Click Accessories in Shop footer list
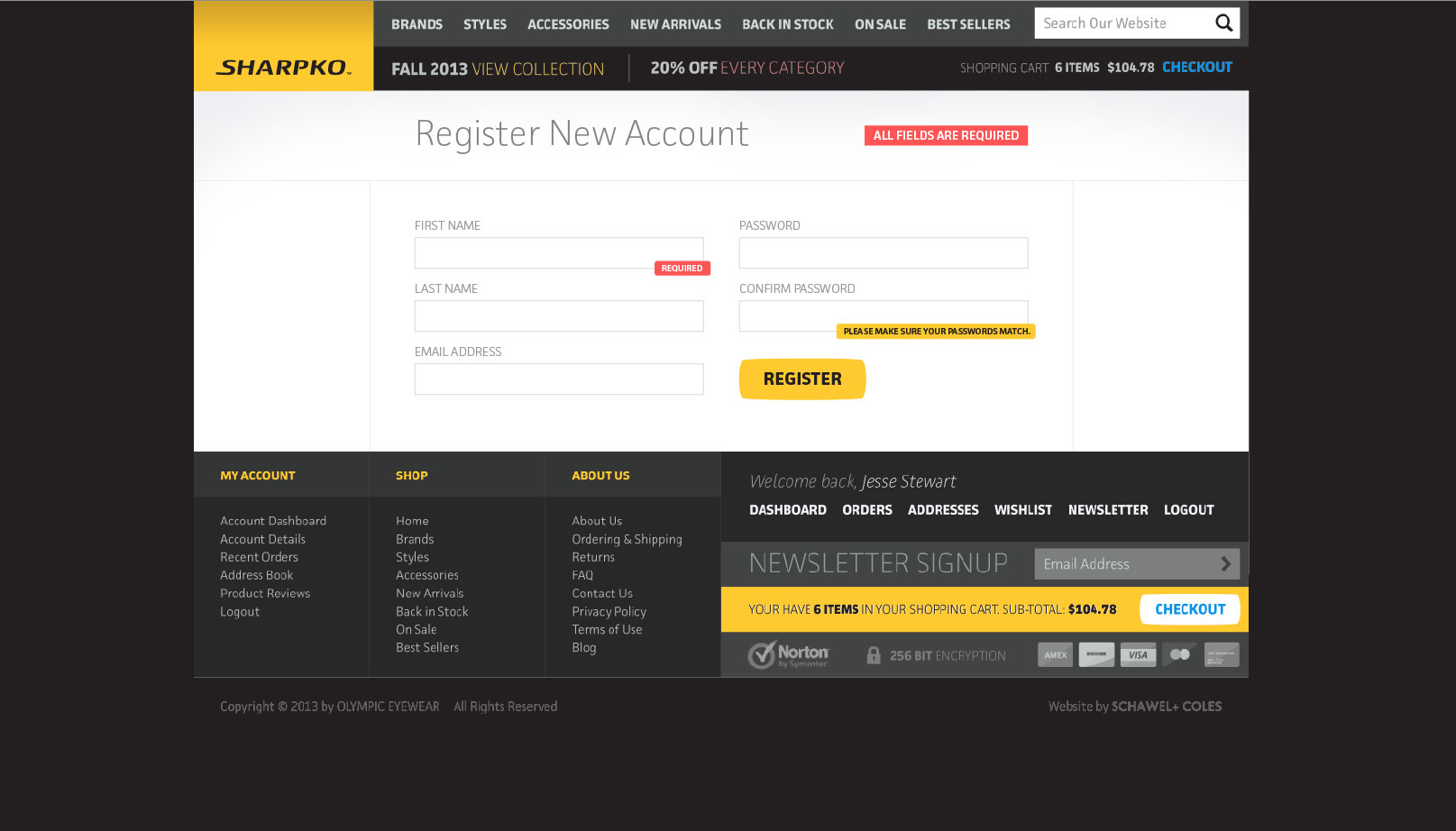The image size is (1456, 831). click(x=427, y=575)
